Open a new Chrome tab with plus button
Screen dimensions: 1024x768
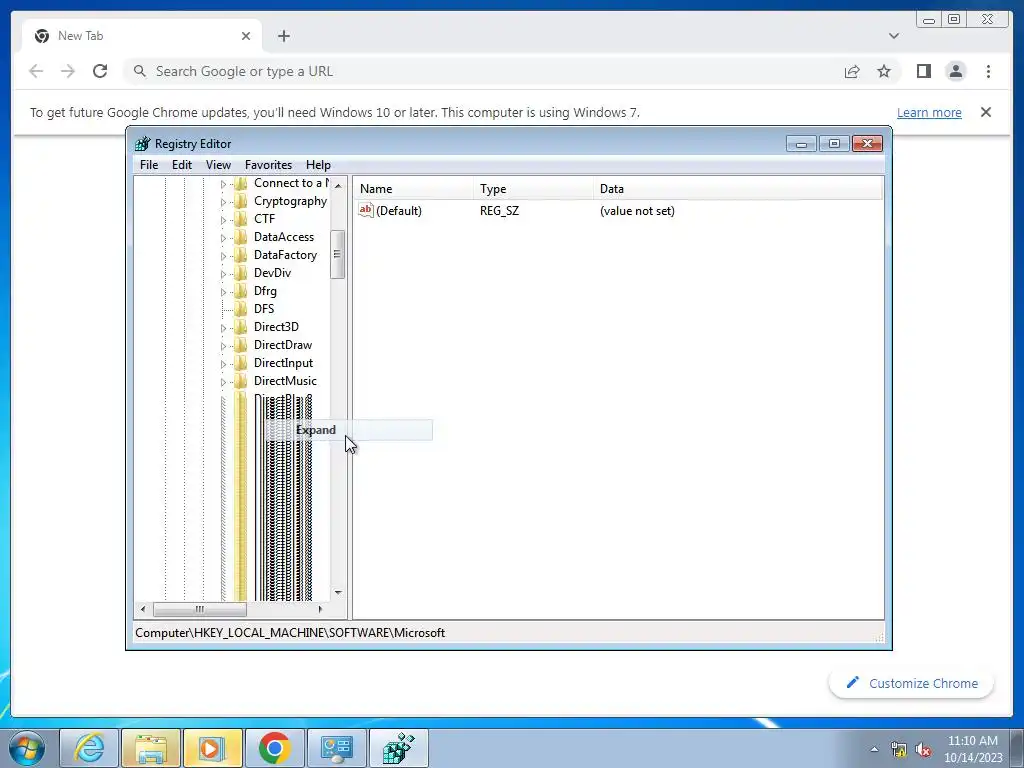(283, 36)
